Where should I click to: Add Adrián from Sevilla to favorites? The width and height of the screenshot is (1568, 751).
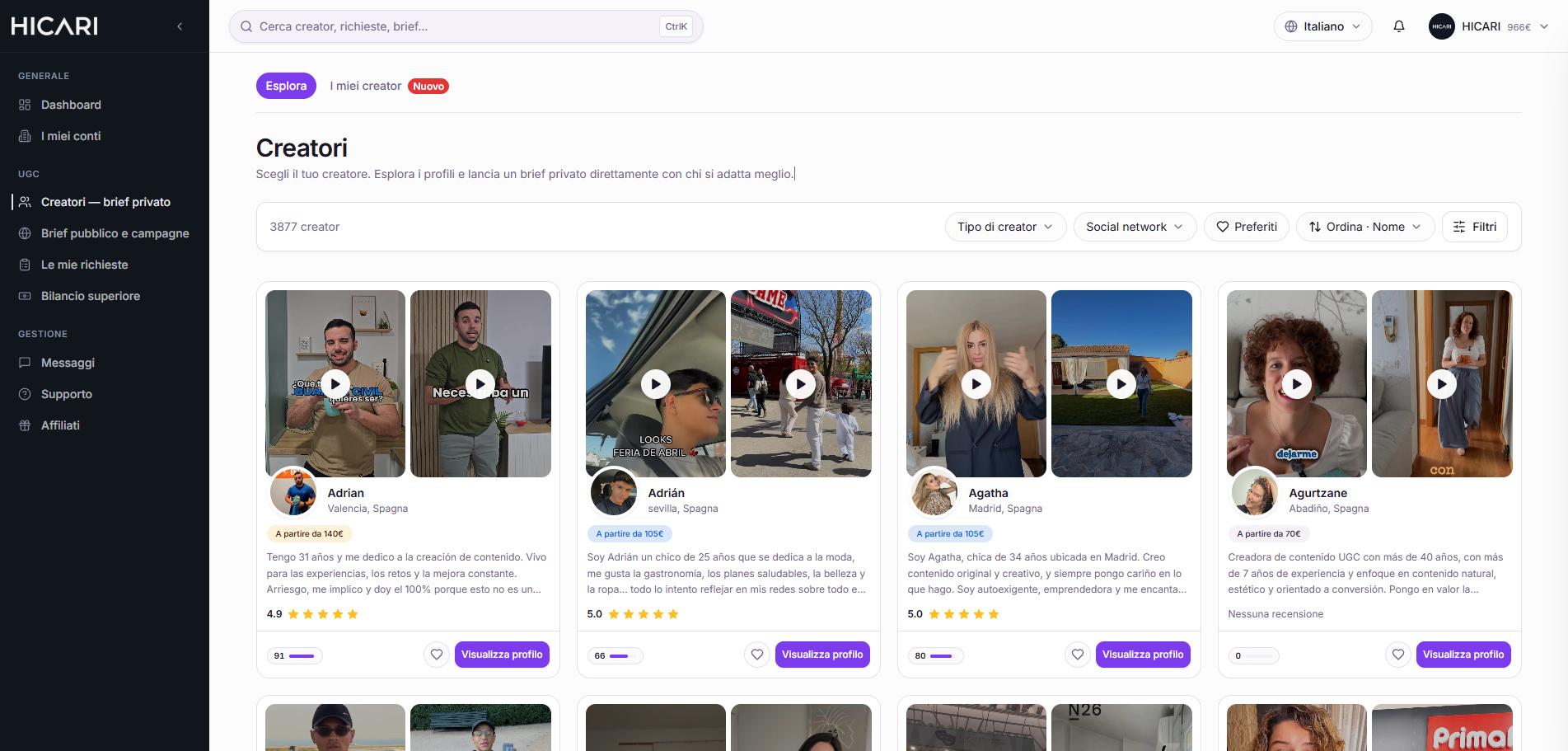click(757, 655)
